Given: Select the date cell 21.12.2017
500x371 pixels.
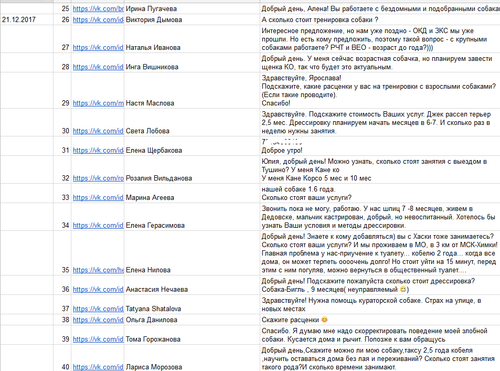Looking at the screenshot, I should (x=27, y=19).
